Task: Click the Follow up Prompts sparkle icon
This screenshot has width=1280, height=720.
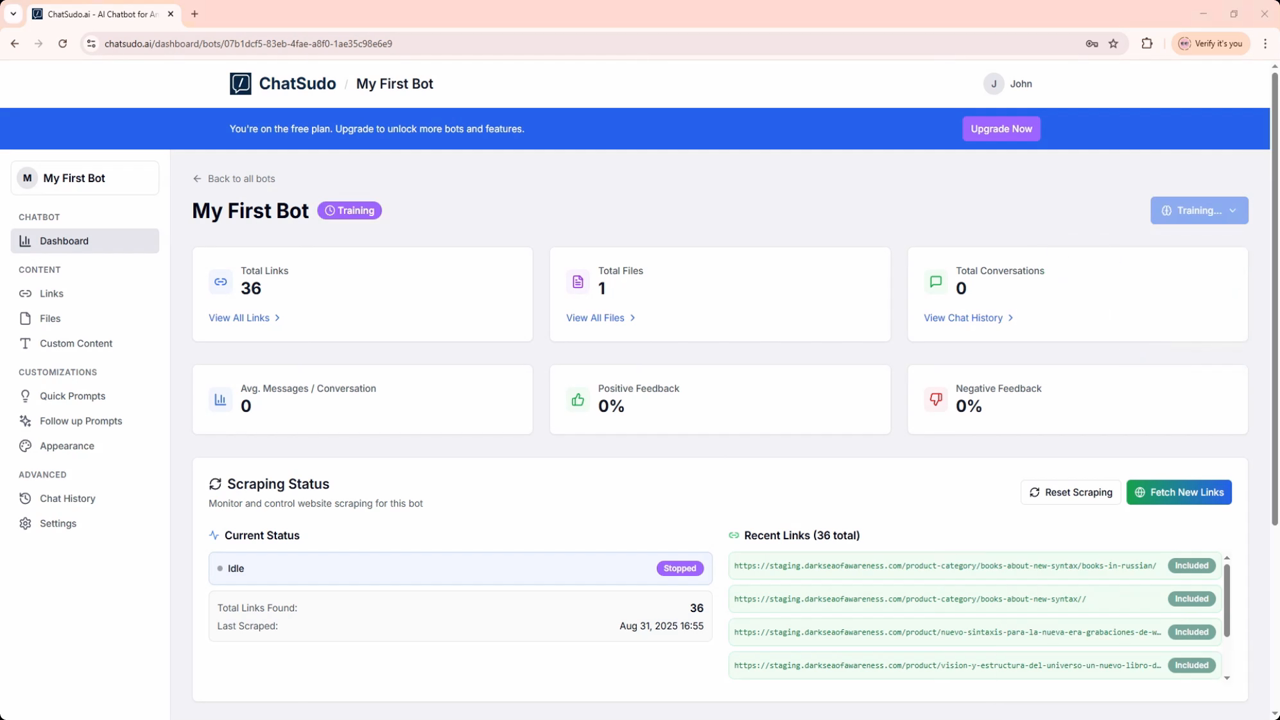Action: [x=26, y=421]
